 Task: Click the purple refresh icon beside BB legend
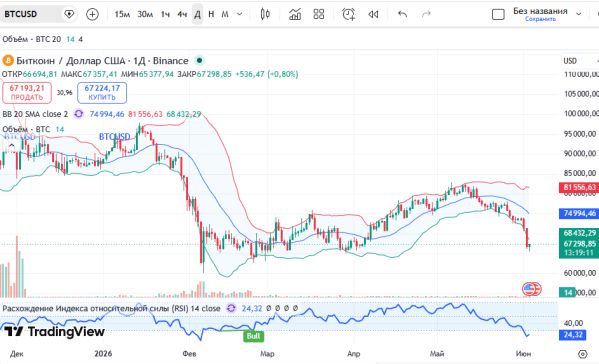click(x=78, y=114)
